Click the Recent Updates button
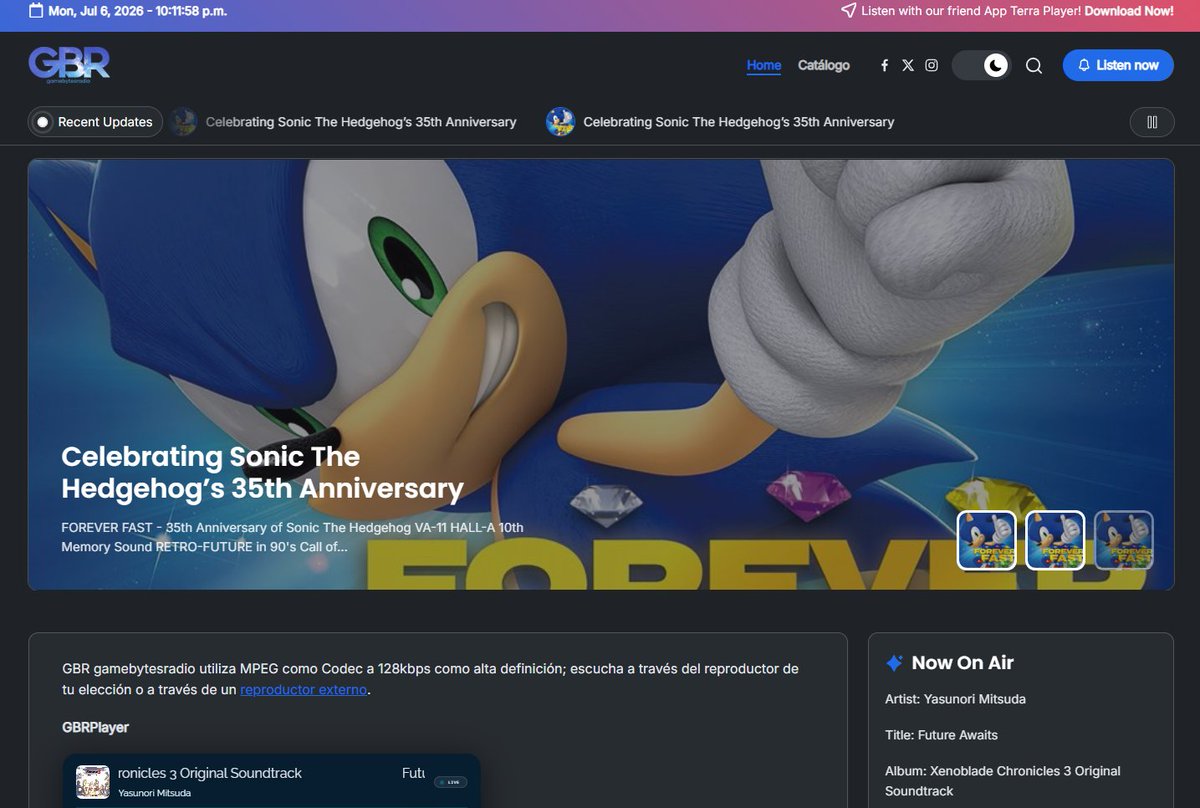 [x=95, y=122]
